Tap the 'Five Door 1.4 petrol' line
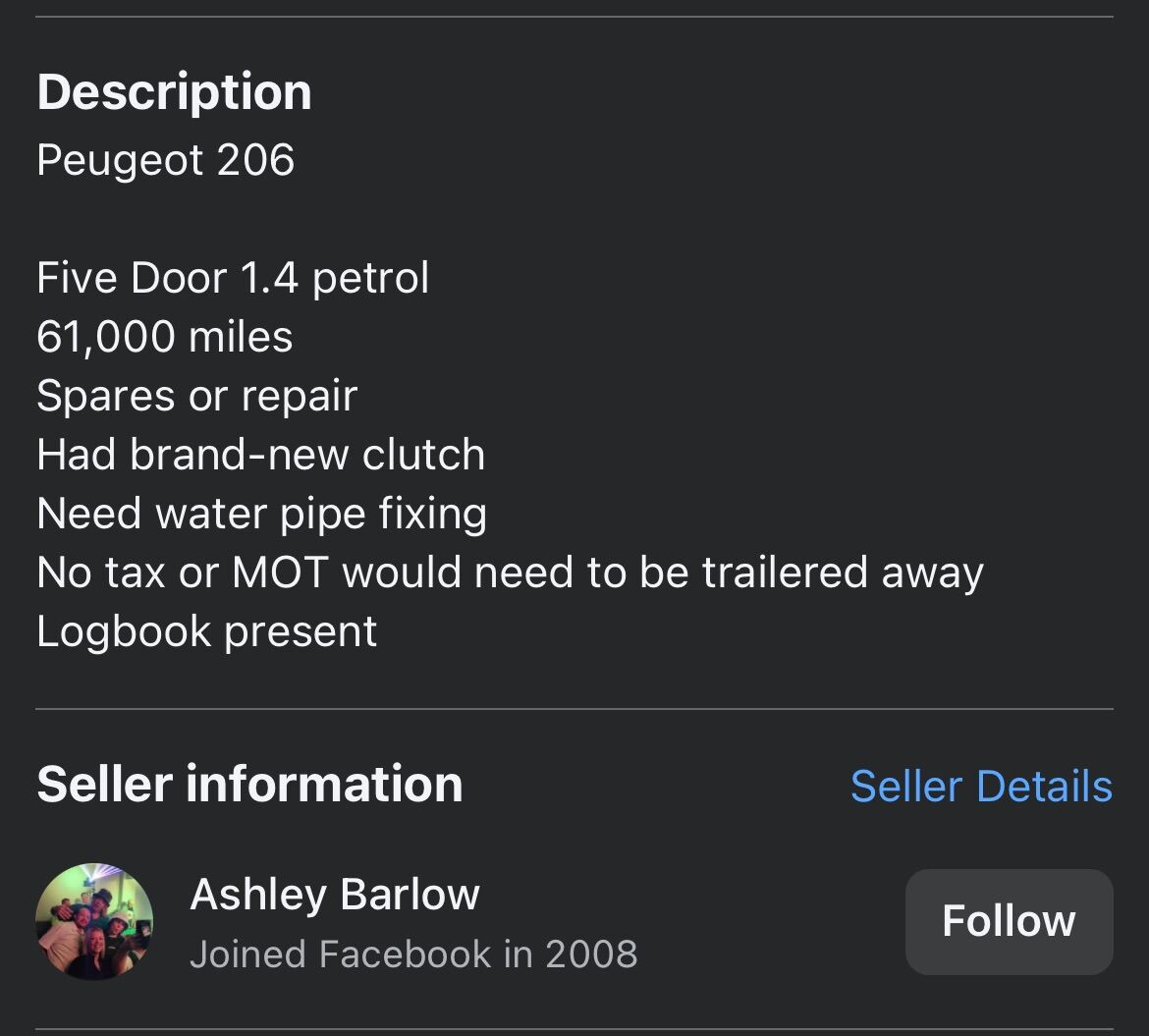Screen dimensions: 1149x1036 point(233,278)
